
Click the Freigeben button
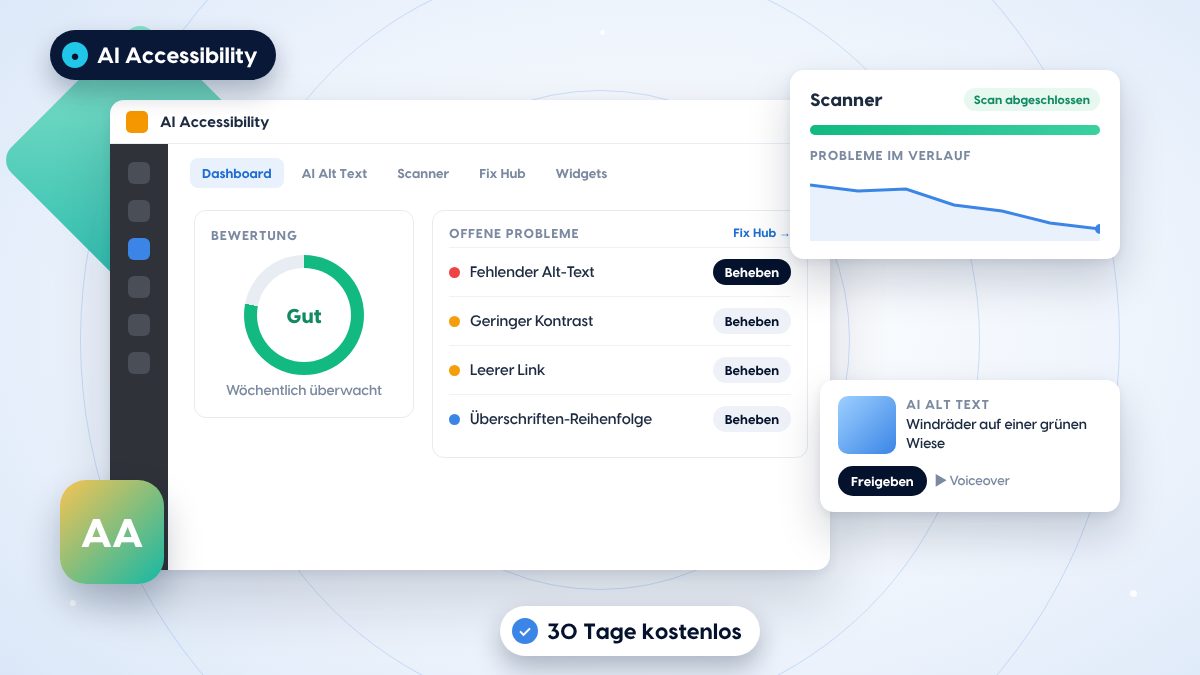(x=882, y=481)
